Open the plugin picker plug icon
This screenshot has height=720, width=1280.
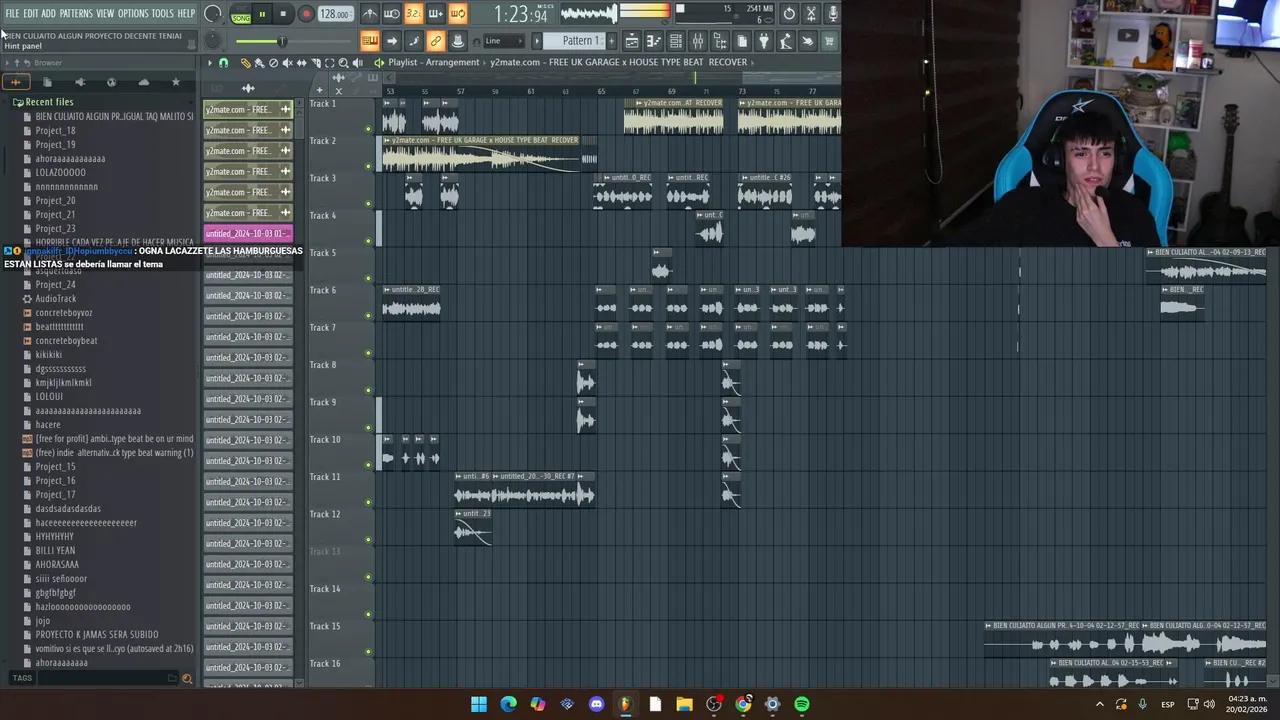click(x=764, y=41)
